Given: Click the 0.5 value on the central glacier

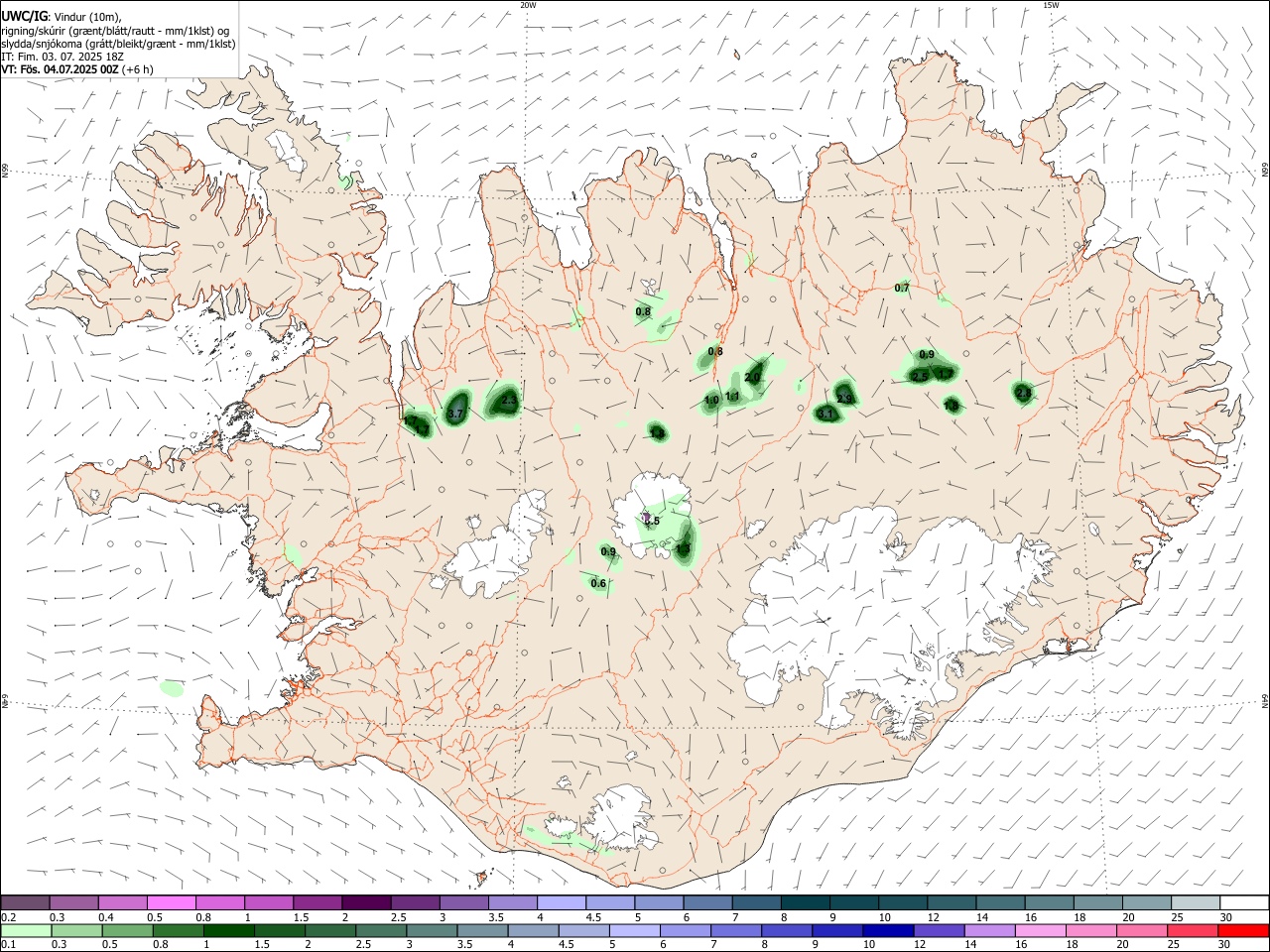Looking at the screenshot, I should [652, 521].
